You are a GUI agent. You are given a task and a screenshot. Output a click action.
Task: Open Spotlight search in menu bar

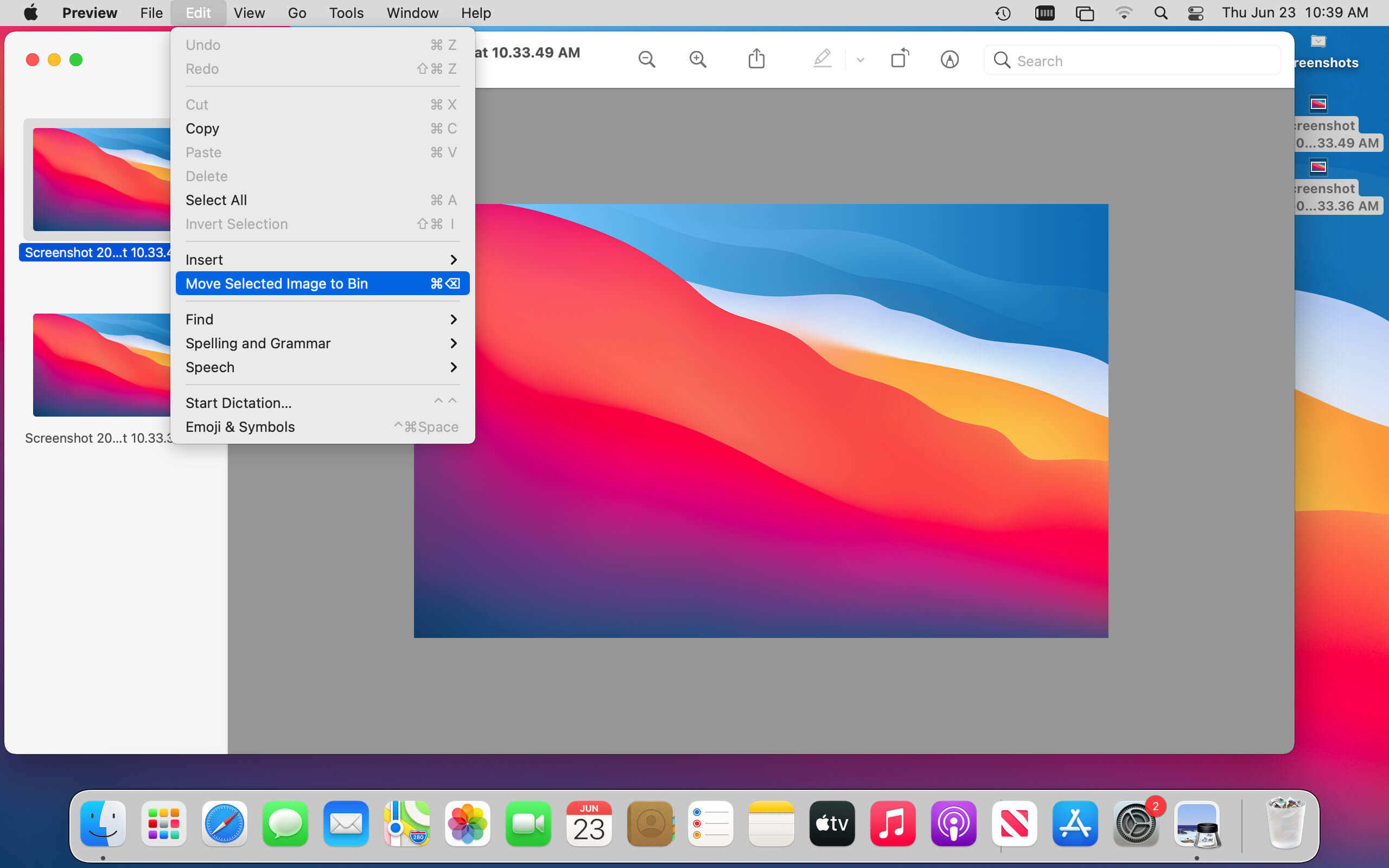[1161, 12]
